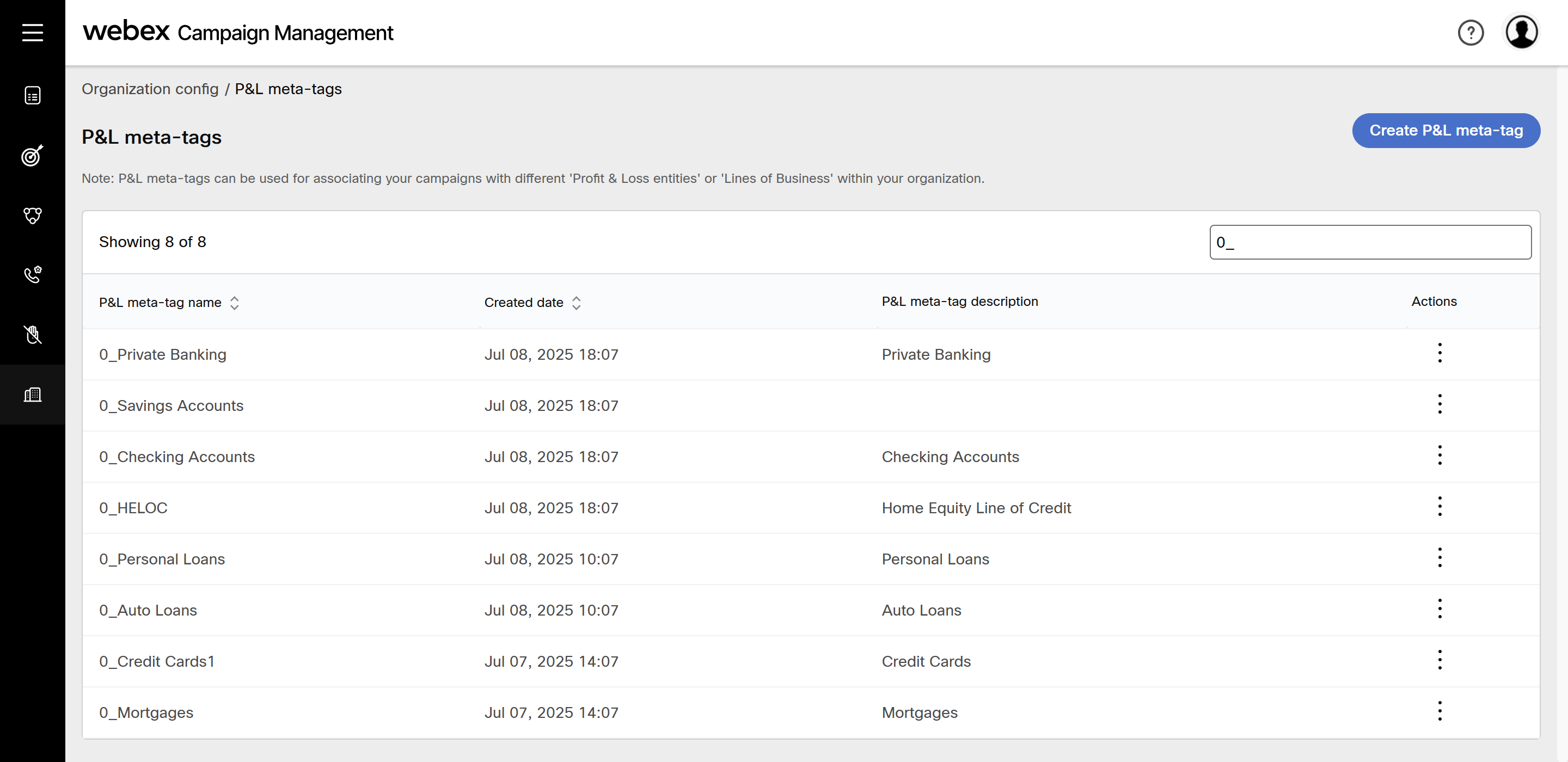Open actions menu for 0_Auto Loans
The height and width of the screenshot is (762, 1568).
pos(1440,609)
